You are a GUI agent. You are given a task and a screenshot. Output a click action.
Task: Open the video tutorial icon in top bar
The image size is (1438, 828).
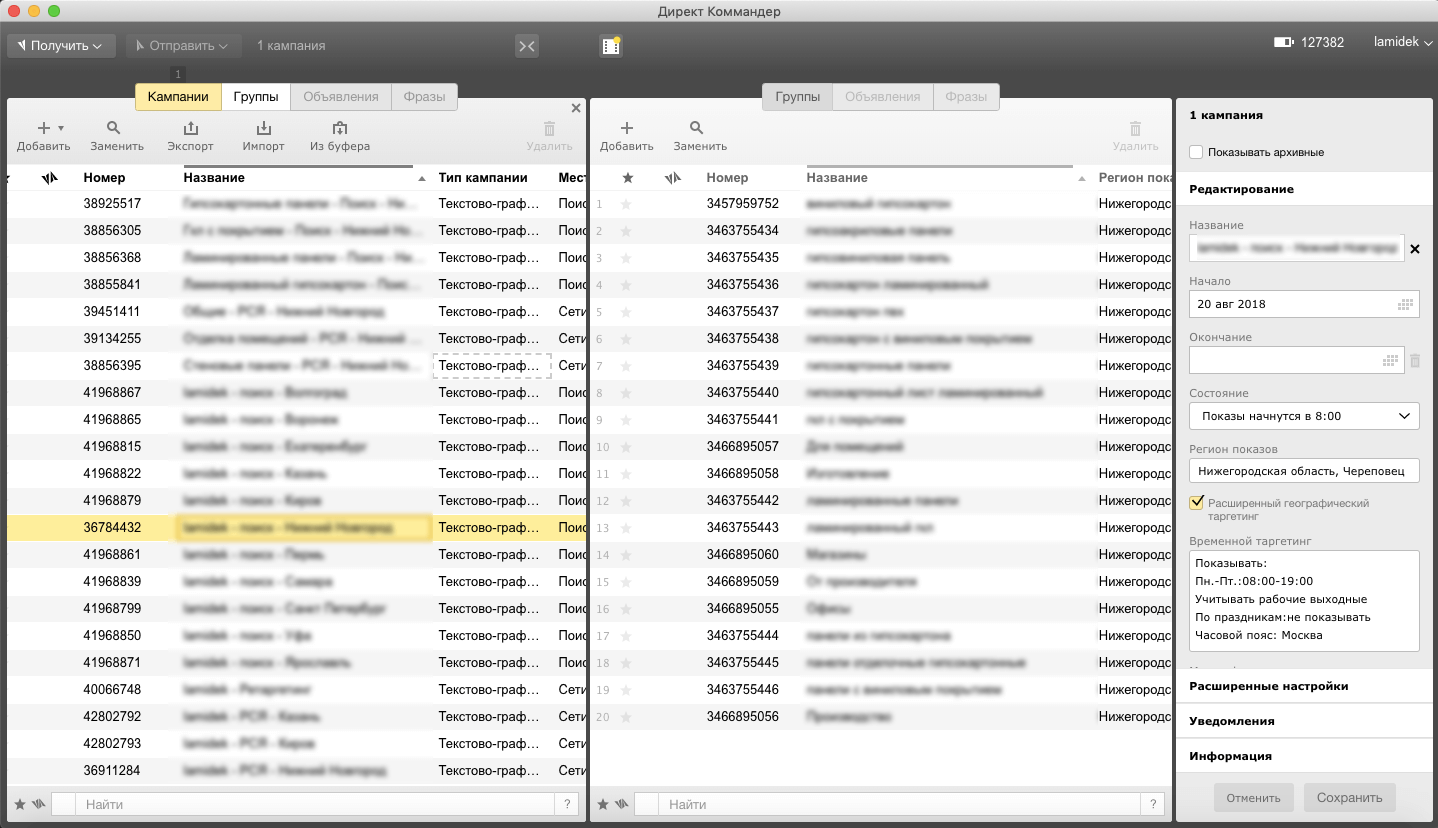click(611, 45)
